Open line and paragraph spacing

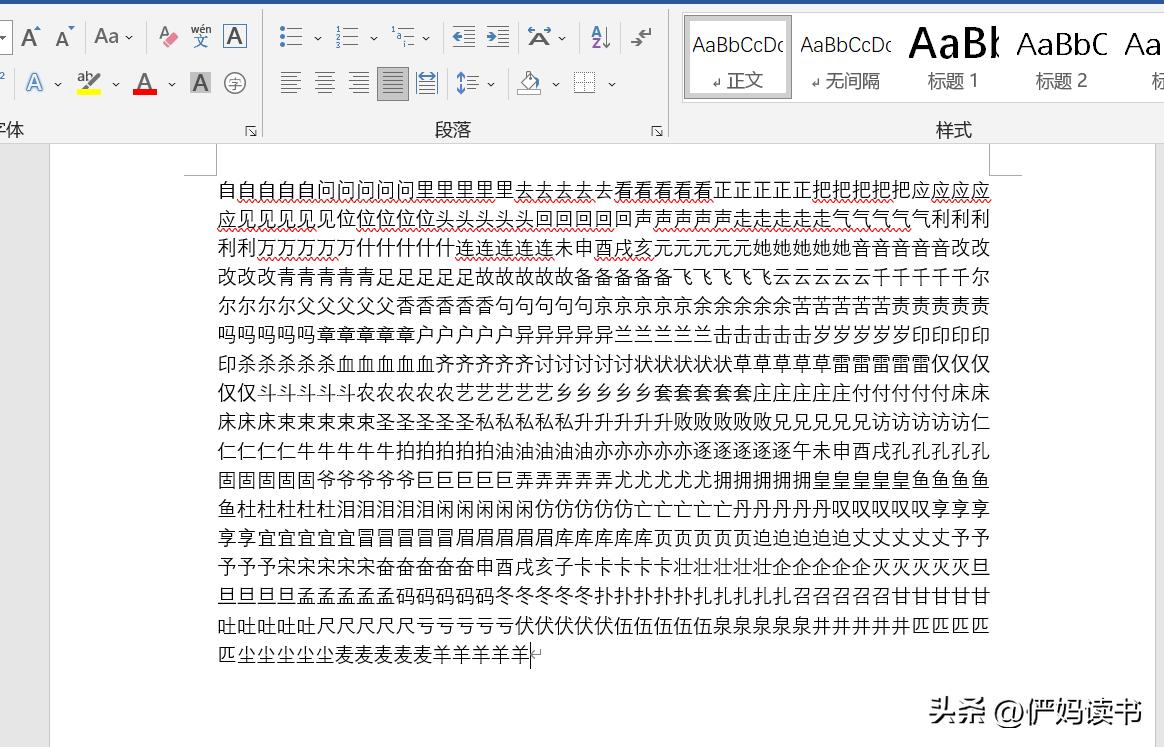click(468, 82)
